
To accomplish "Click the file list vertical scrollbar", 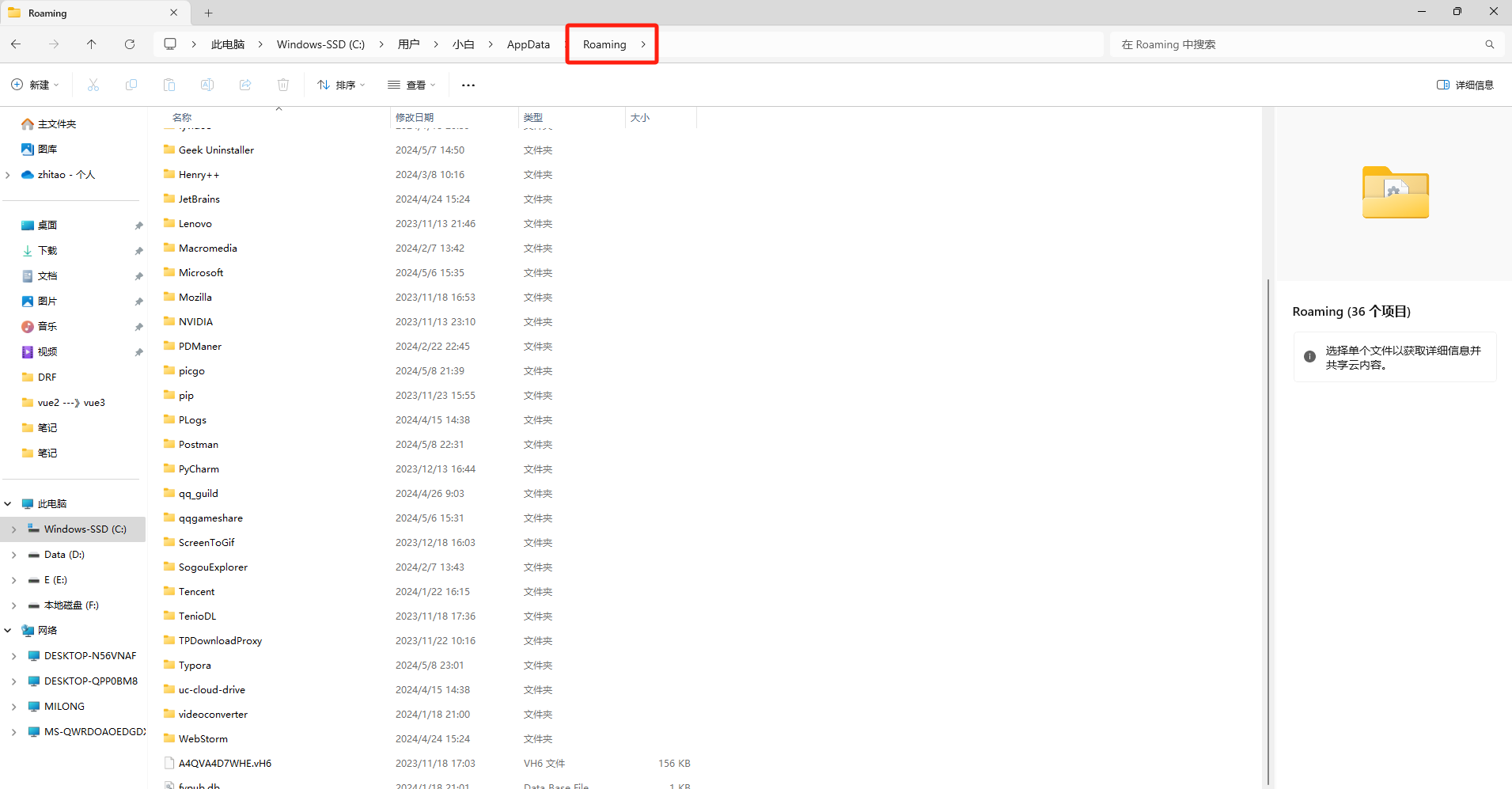I will coord(1268,530).
